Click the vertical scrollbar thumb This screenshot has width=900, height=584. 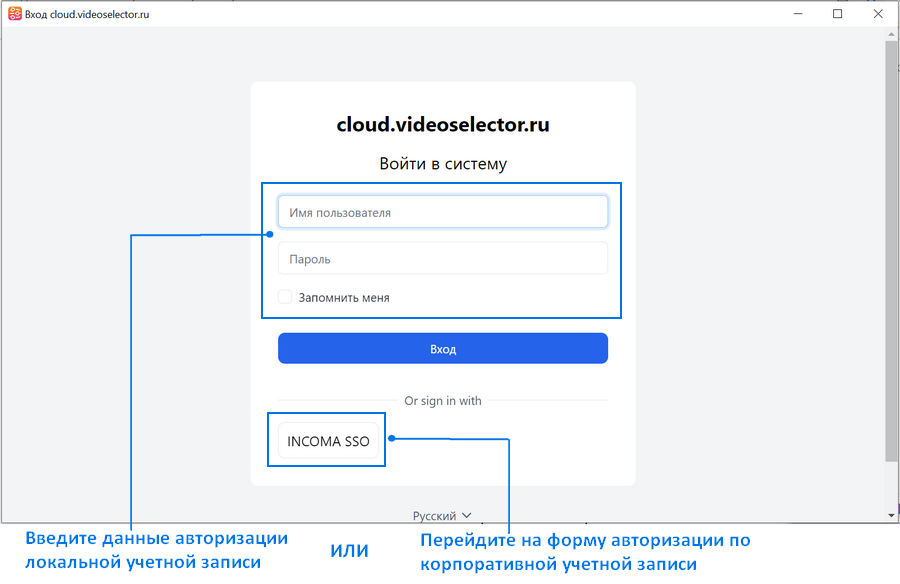tap(891, 251)
